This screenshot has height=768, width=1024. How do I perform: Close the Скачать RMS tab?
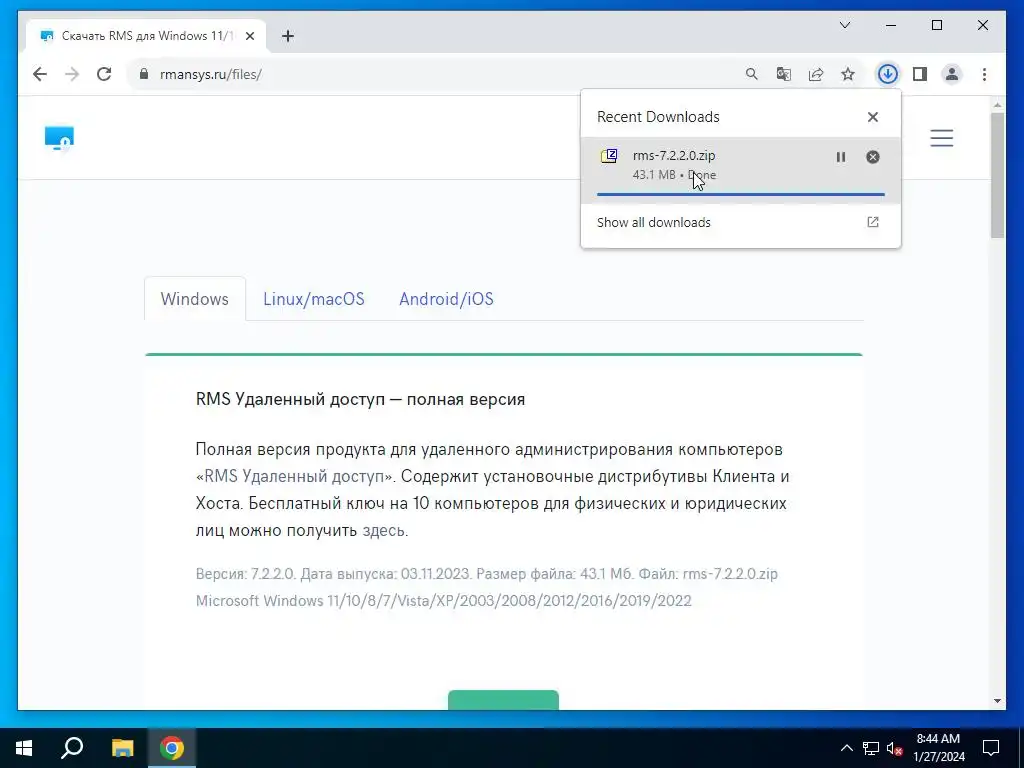(x=249, y=36)
